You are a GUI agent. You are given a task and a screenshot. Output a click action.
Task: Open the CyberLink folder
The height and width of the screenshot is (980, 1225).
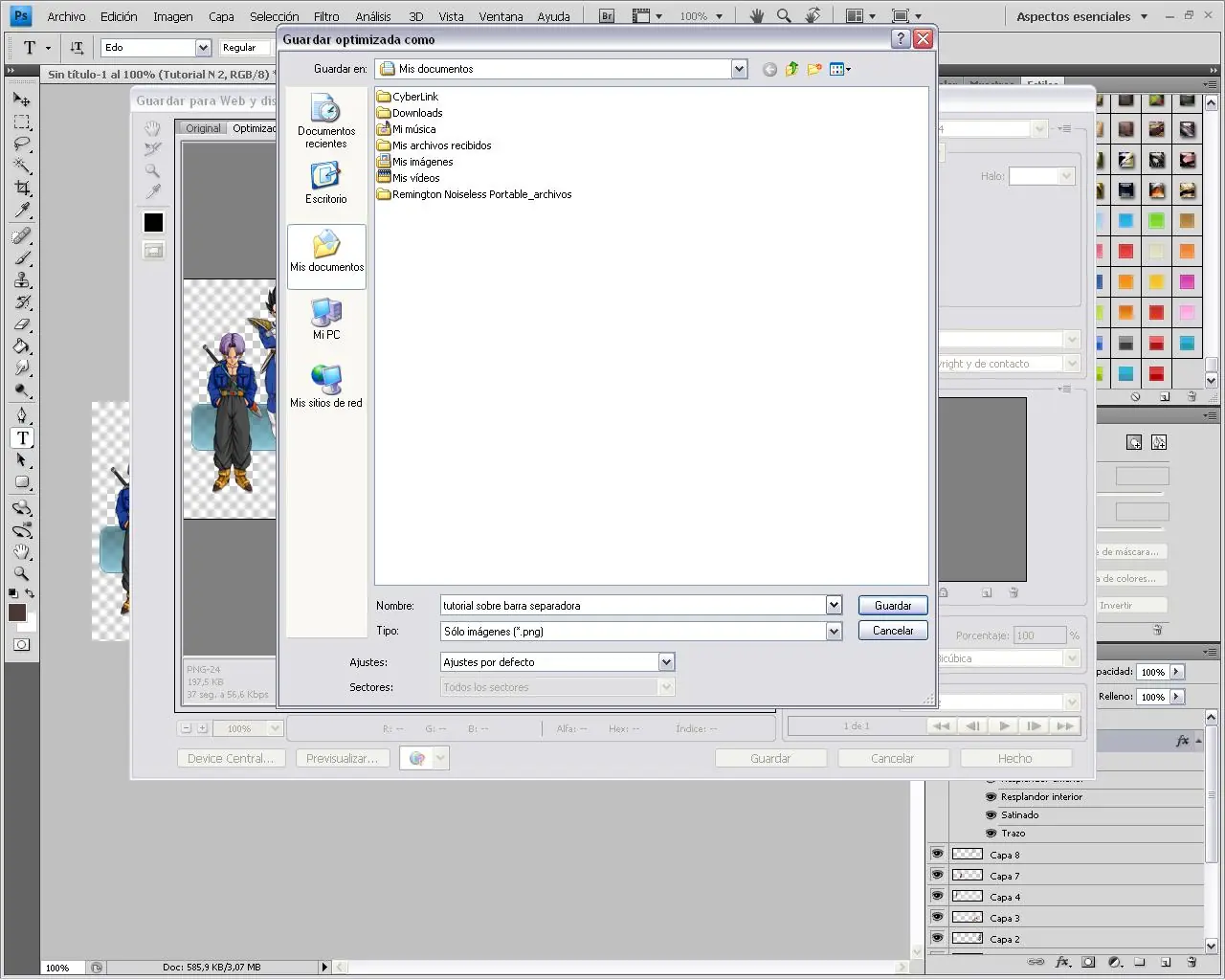[x=408, y=97]
